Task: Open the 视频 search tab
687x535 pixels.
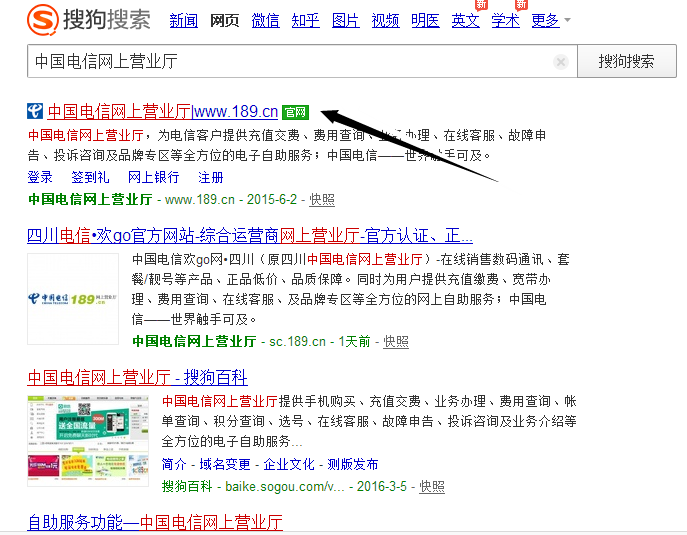Action: 386,21
